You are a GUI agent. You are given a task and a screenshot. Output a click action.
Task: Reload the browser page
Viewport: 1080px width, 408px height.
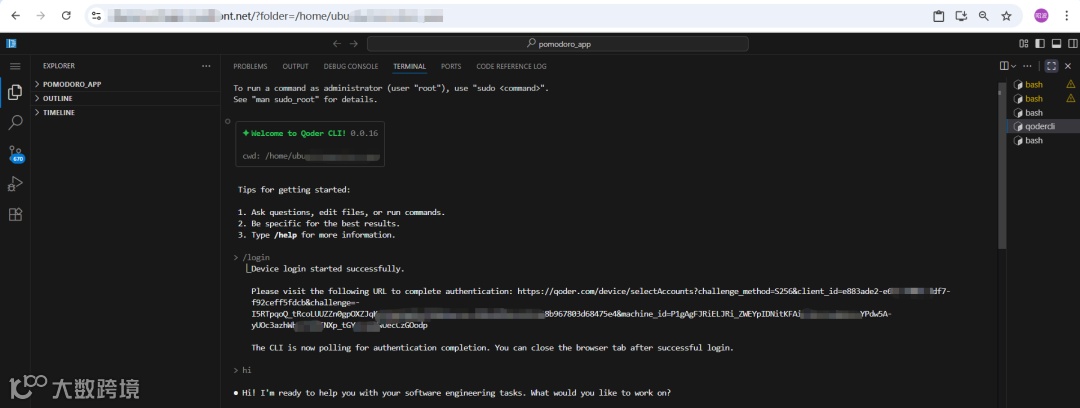[66, 16]
